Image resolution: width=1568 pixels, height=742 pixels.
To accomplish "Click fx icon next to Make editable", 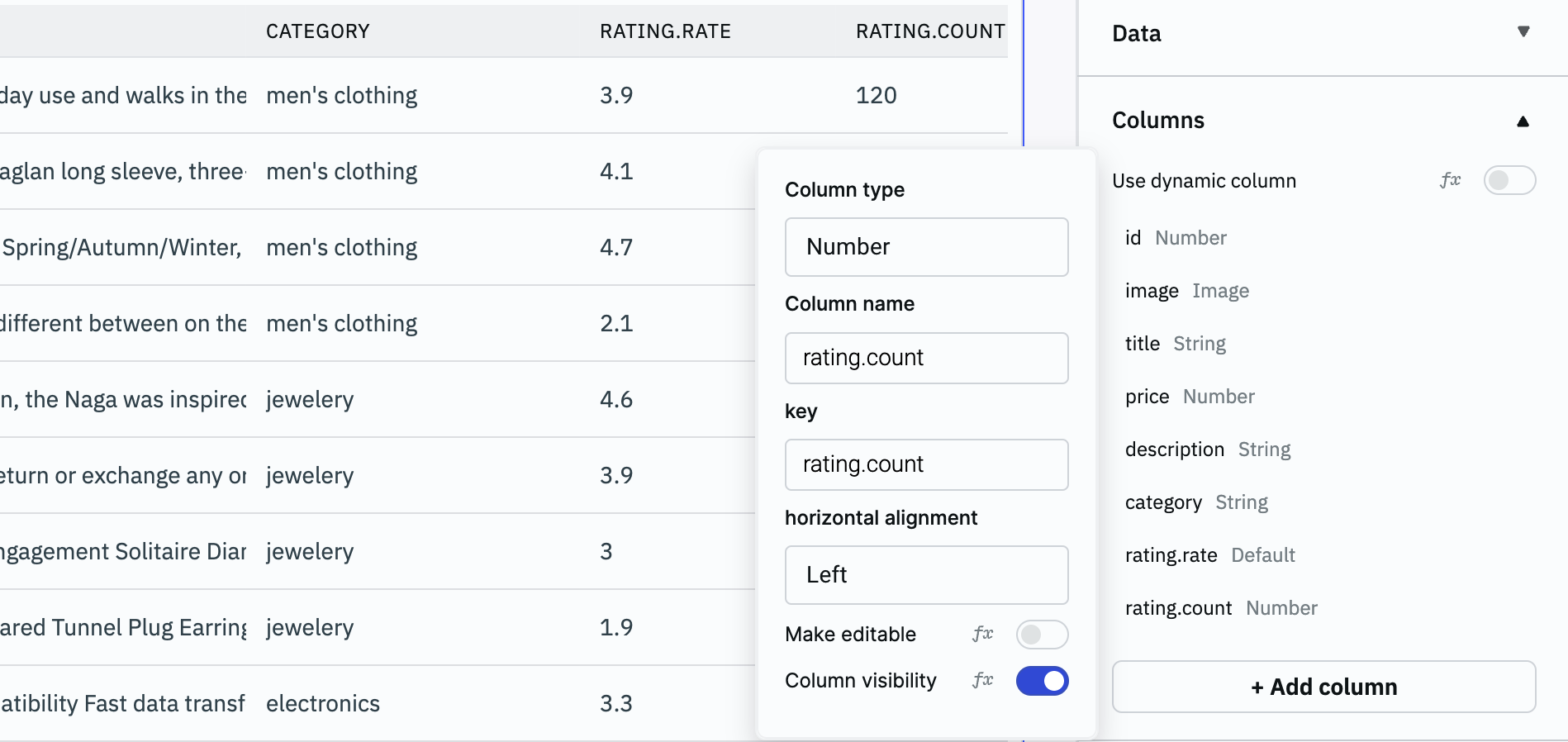I will tap(982, 634).
